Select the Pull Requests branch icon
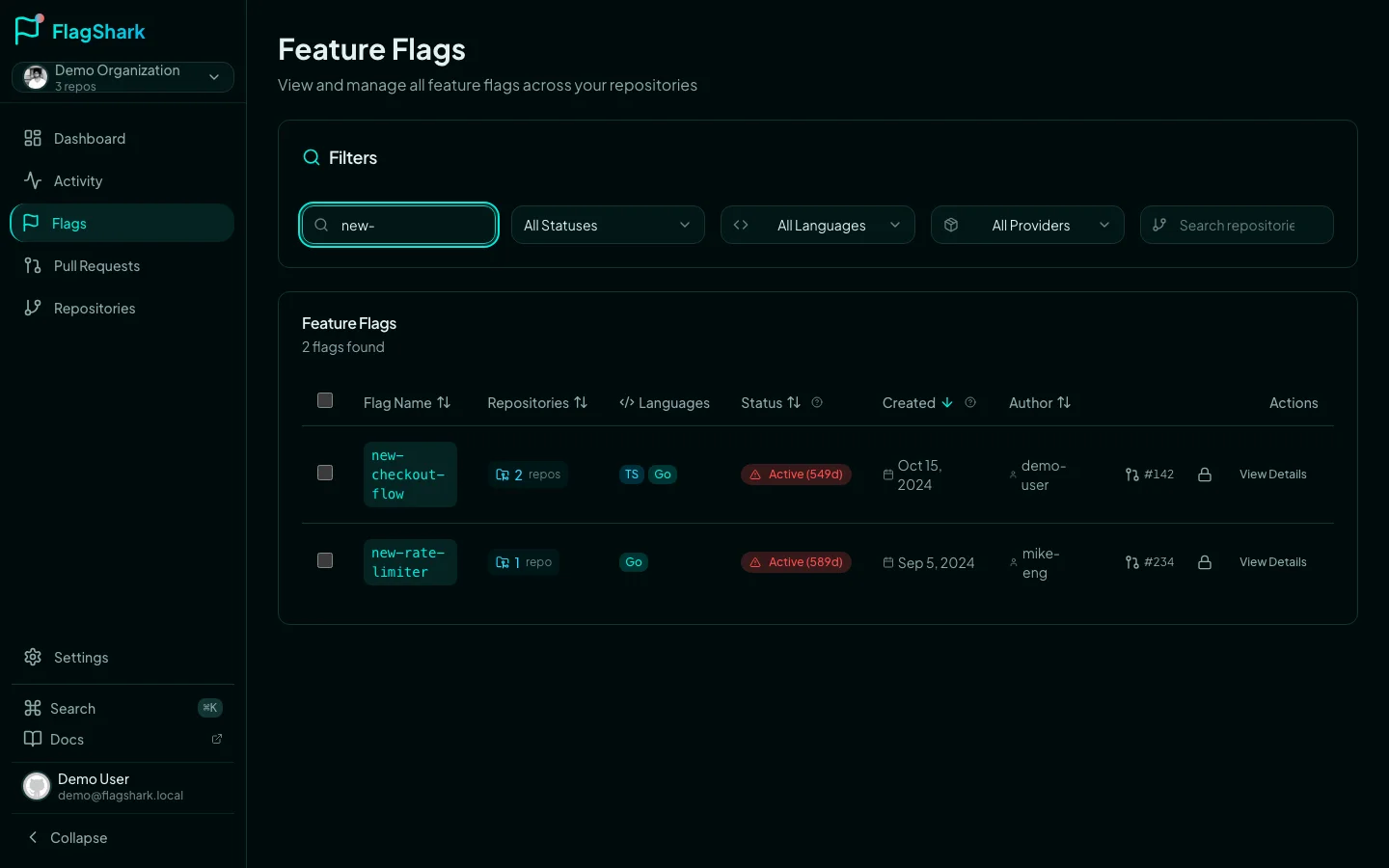The image size is (1389, 868). click(33, 265)
